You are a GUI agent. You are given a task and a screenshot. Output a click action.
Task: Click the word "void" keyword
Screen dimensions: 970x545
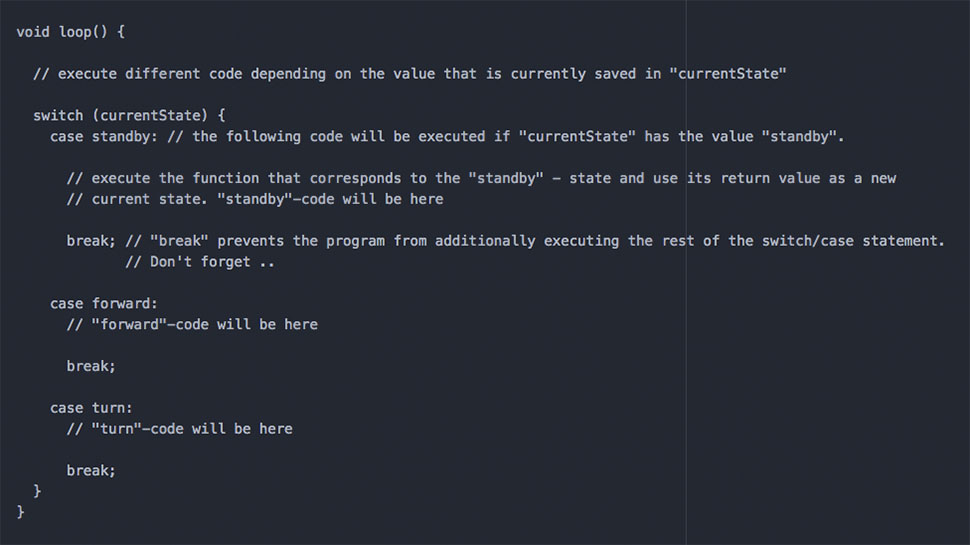33,32
